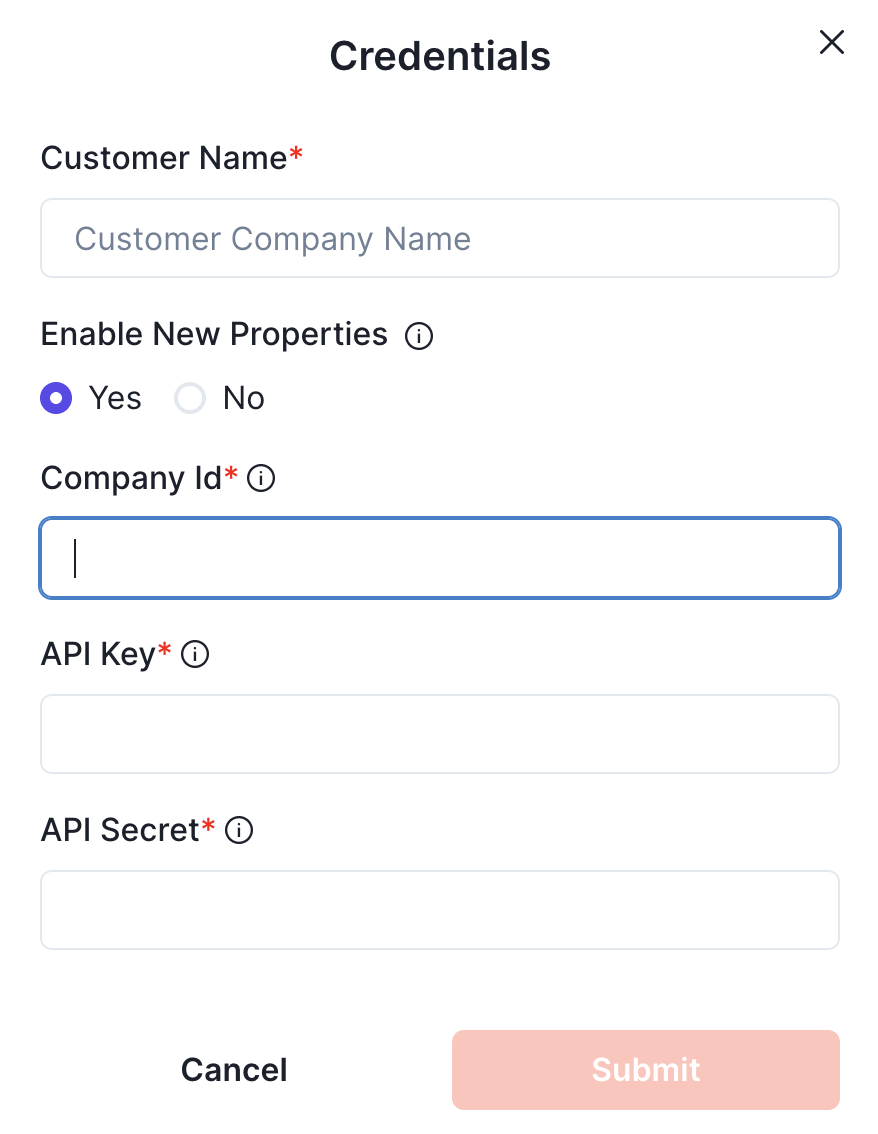Select the API Key input field
The height and width of the screenshot is (1134, 878).
pos(440,734)
